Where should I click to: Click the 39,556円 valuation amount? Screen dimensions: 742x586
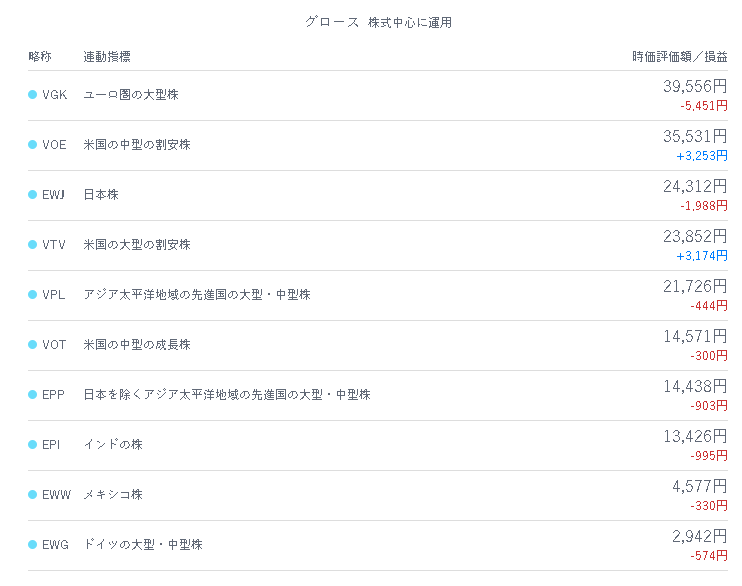tap(695, 86)
